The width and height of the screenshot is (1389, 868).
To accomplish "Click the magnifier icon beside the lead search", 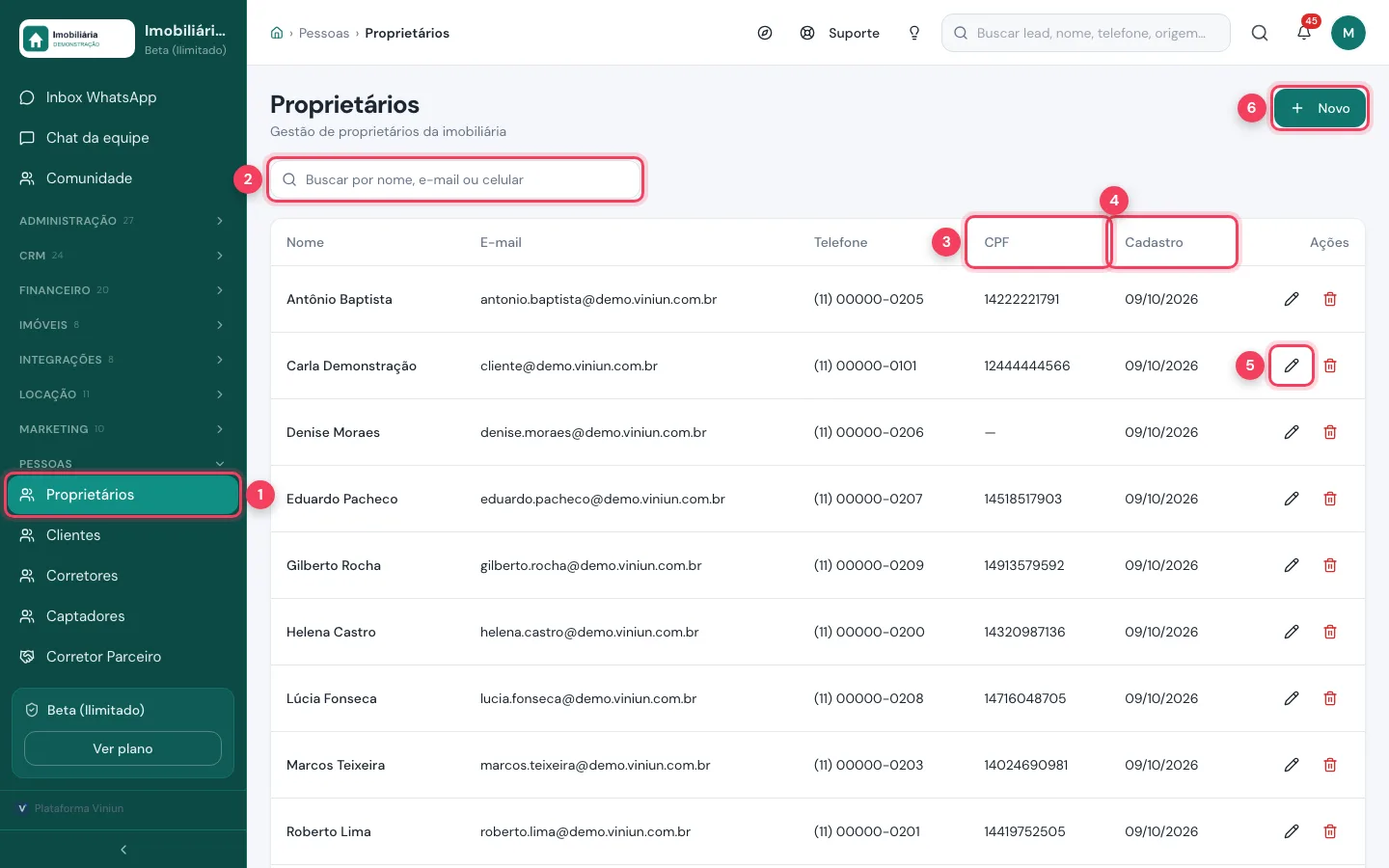I will pyautogui.click(x=1260, y=33).
